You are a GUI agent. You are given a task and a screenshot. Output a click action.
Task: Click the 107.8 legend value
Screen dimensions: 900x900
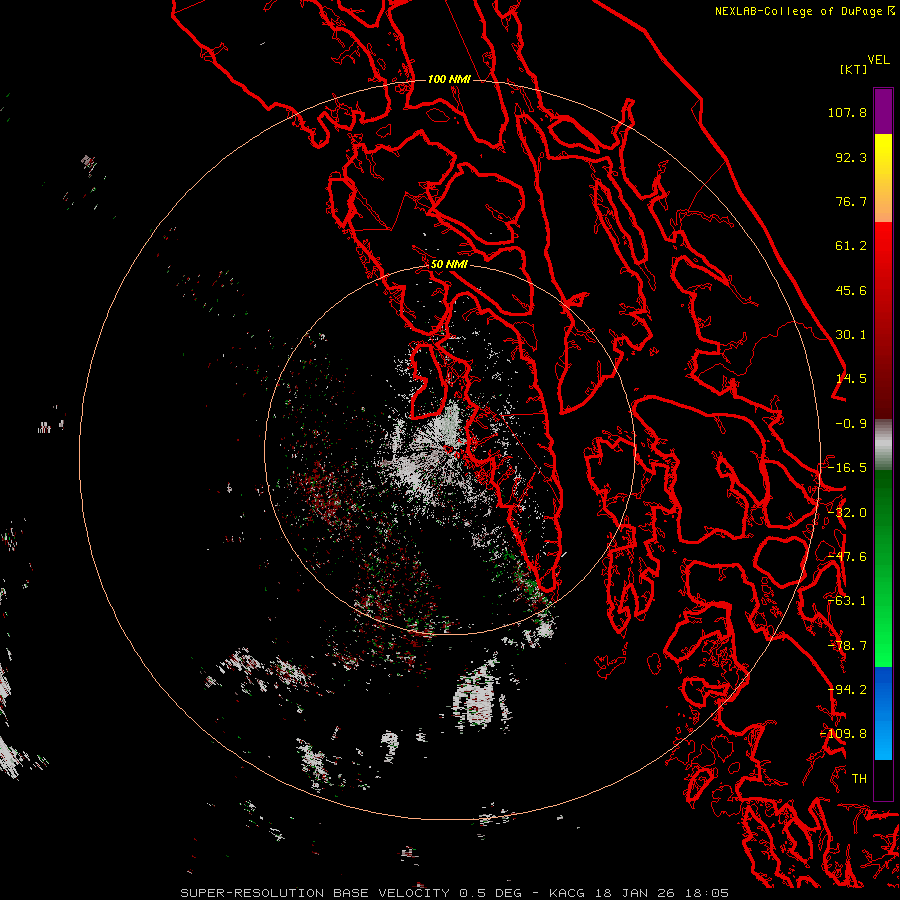click(847, 112)
